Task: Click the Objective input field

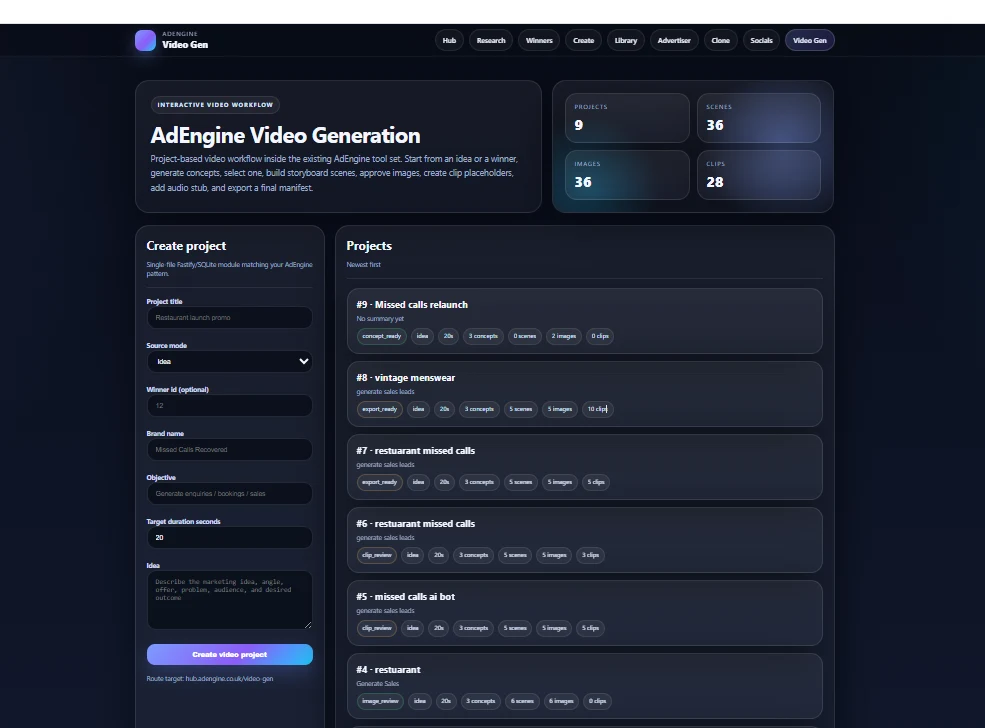Action: click(x=229, y=493)
